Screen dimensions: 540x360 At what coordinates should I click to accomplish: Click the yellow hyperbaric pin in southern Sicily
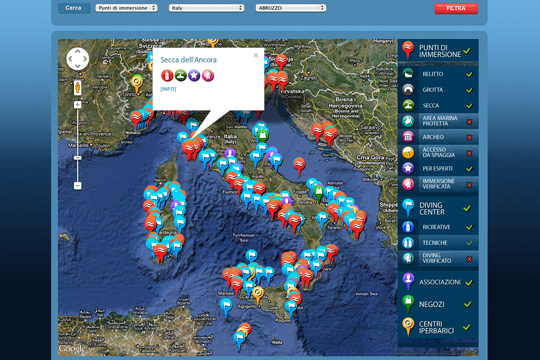[258, 295]
